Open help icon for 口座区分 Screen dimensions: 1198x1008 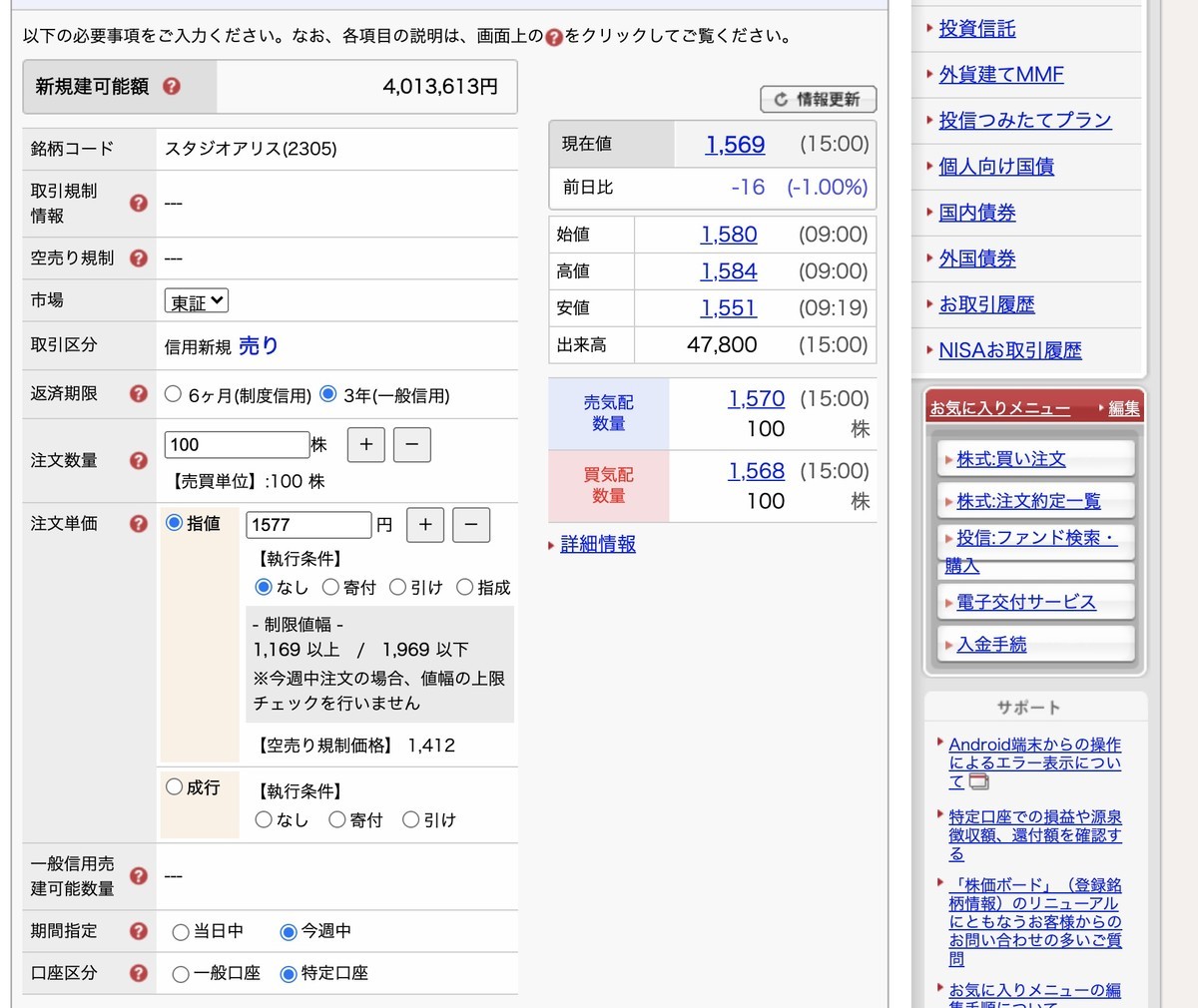tap(139, 973)
